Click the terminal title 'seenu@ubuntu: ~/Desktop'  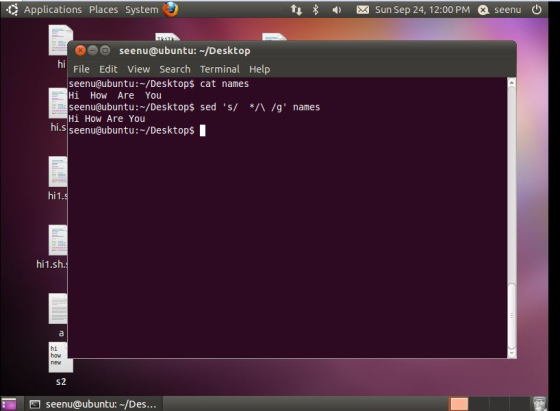pyautogui.click(x=185, y=51)
